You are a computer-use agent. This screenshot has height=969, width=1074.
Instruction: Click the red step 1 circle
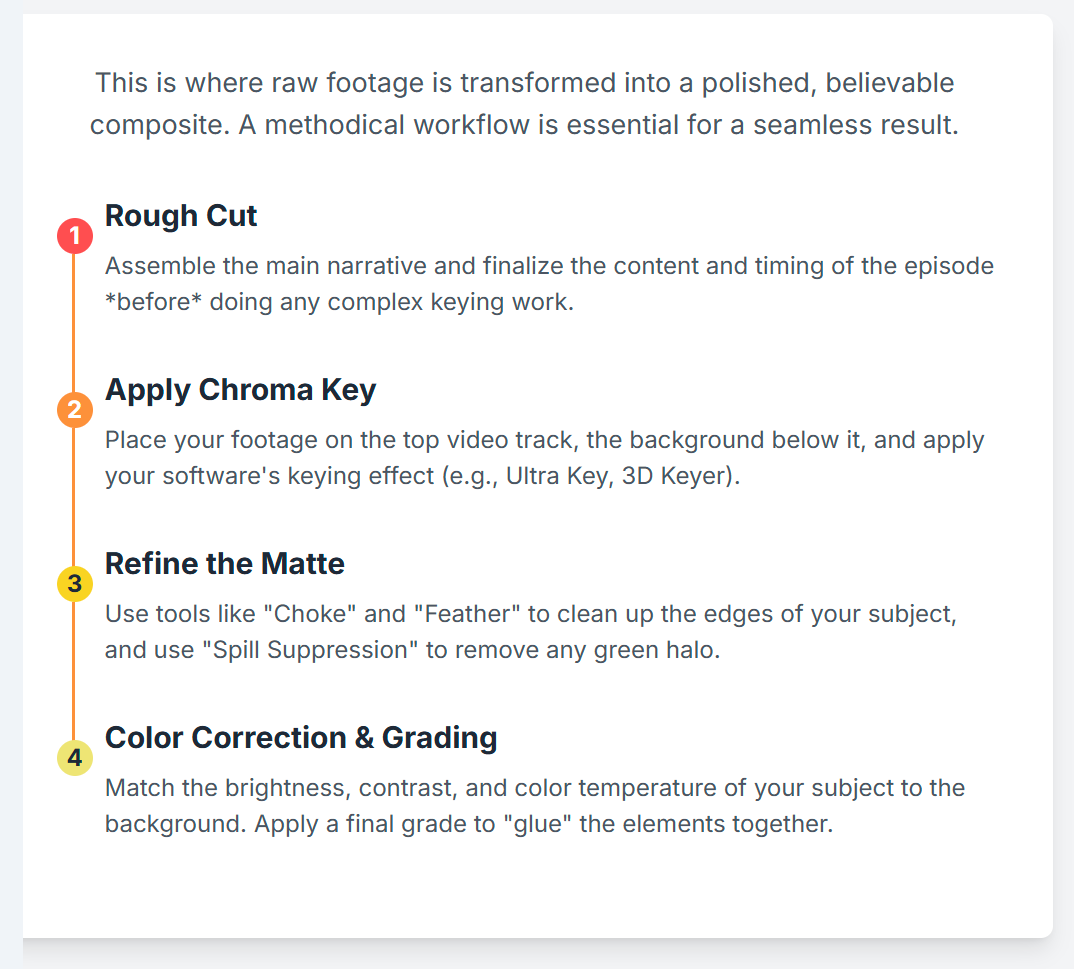(x=75, y=236)
